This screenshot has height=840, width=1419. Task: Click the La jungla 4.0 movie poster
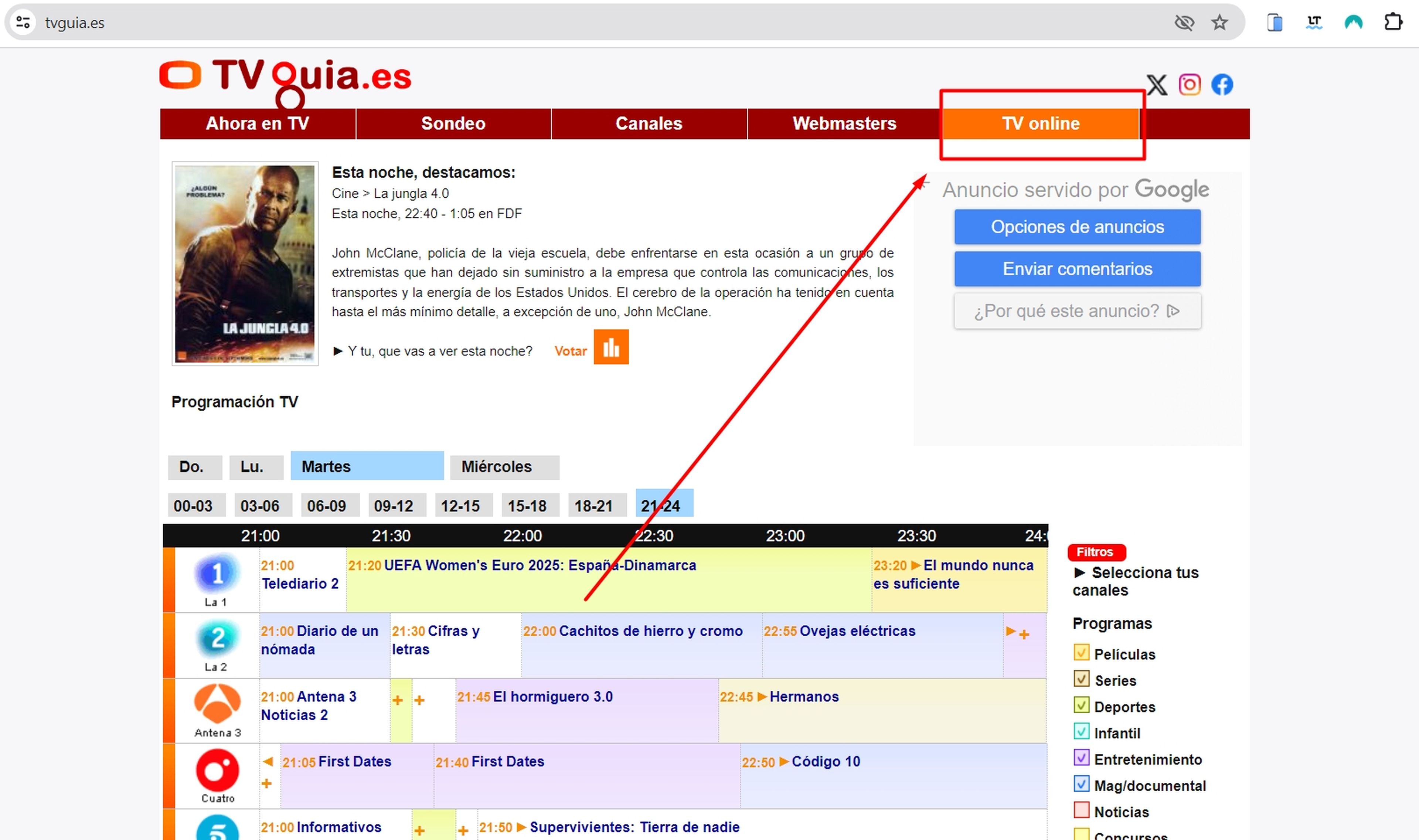pos(245,264)
